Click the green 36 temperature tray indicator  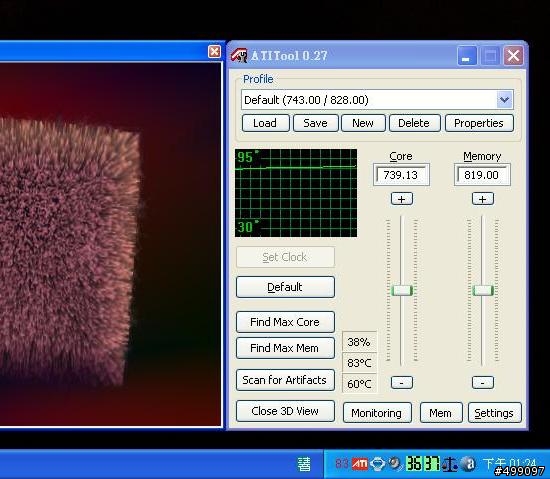414,464
